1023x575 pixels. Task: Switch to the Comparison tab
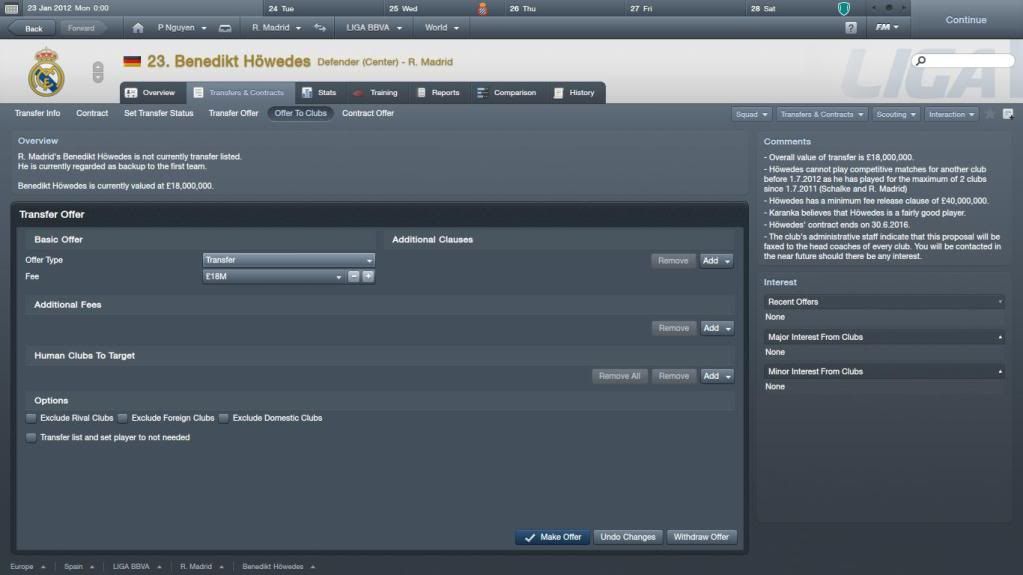coord(507,93)
